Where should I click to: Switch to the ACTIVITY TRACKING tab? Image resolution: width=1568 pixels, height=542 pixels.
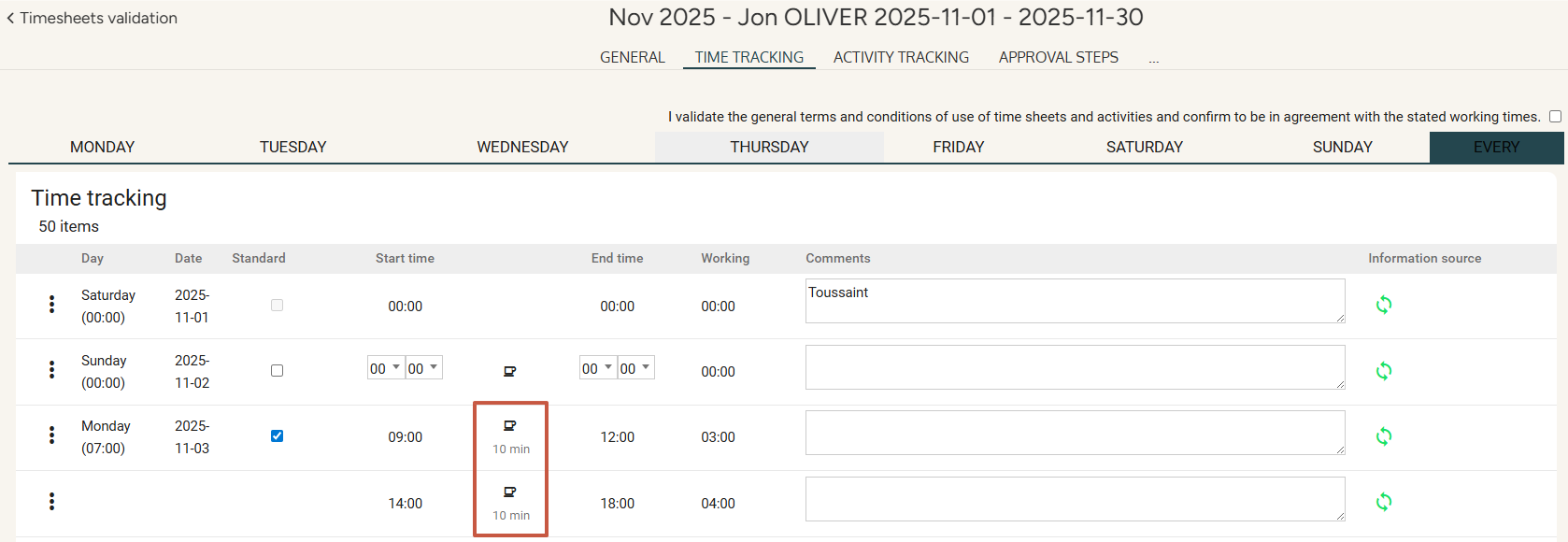tap(901, 57)
